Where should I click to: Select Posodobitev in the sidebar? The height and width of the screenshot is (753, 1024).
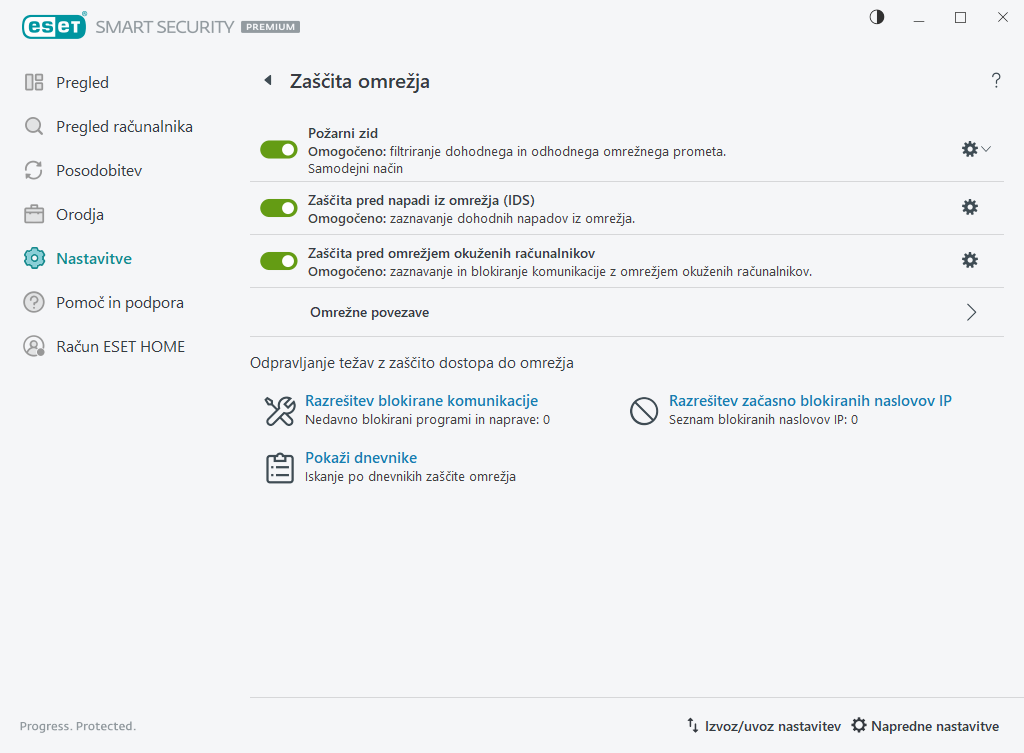99,171
